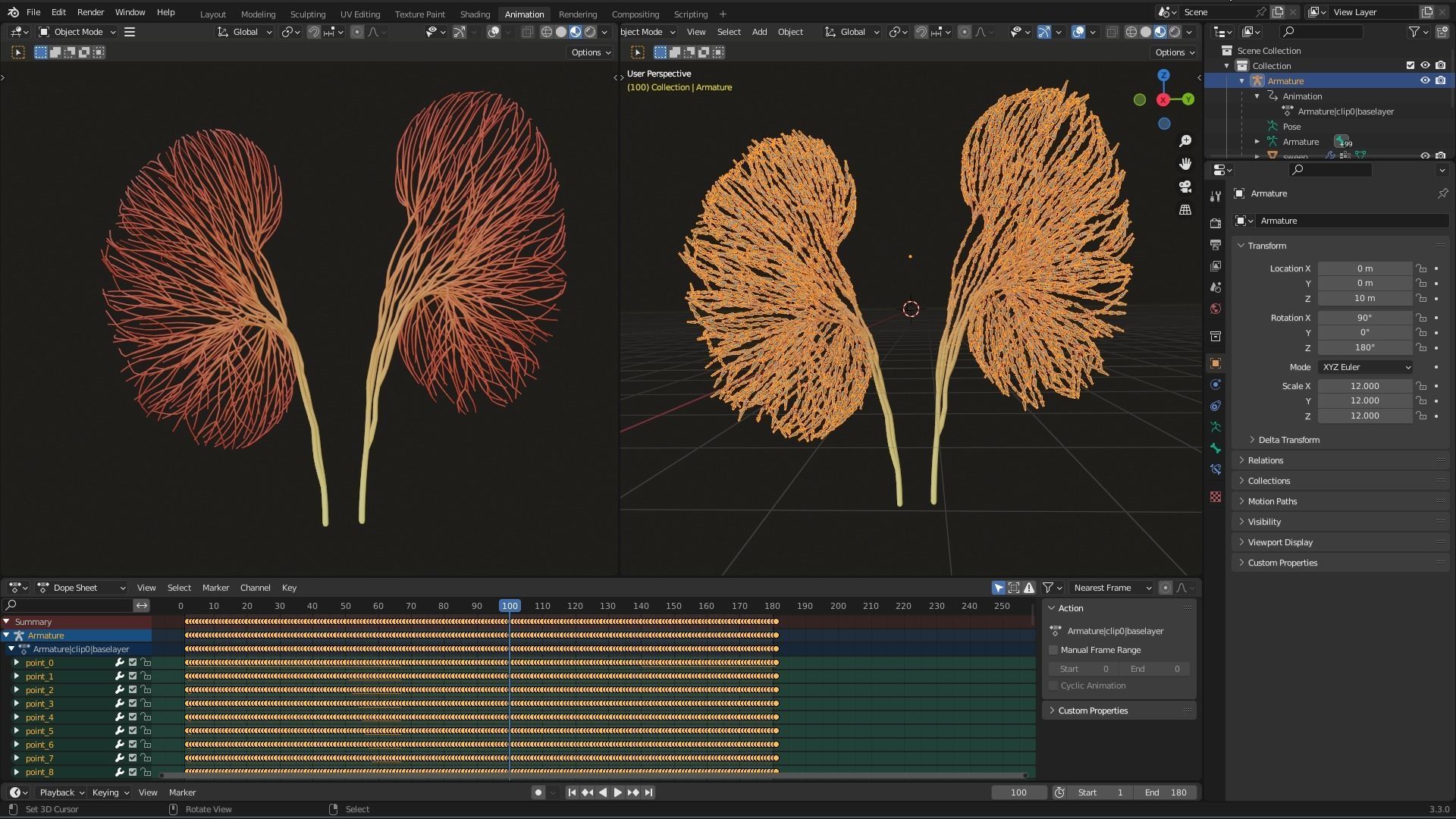
Task: Play the animation forward
Action: click(617, 792)
